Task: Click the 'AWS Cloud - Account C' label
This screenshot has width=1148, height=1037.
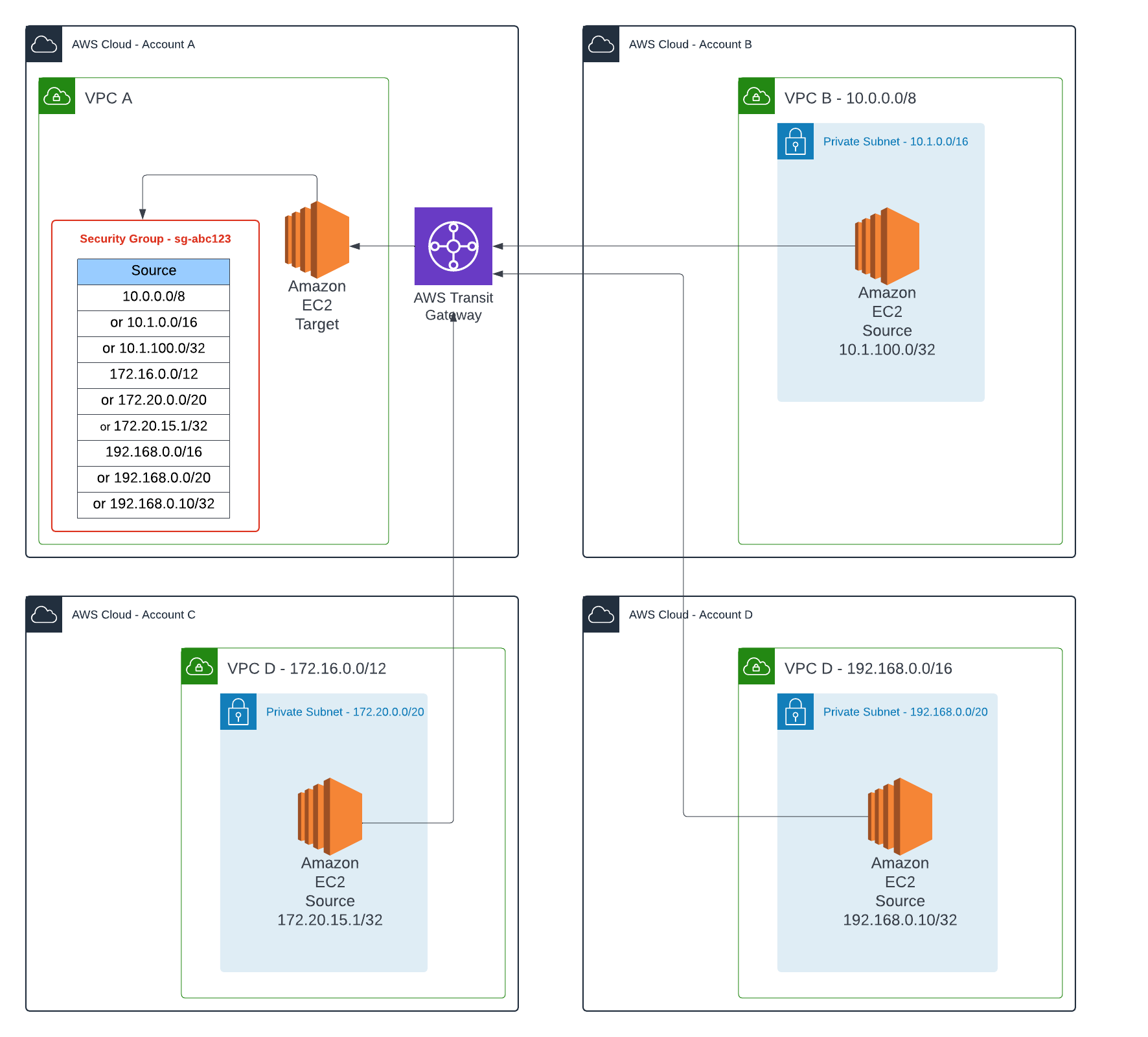Action: click(x=133, y=614)
